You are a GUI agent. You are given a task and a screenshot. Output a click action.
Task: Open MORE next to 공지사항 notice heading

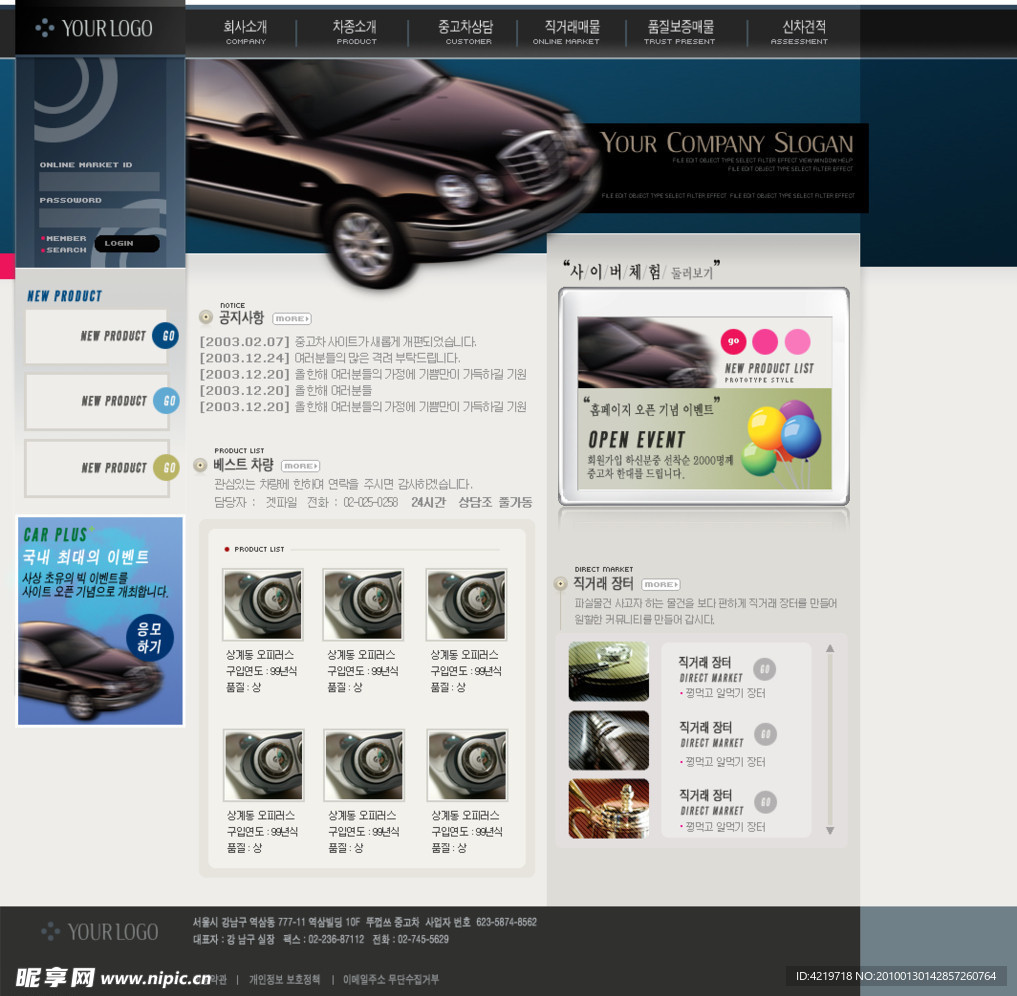click(x=291, y=319)
